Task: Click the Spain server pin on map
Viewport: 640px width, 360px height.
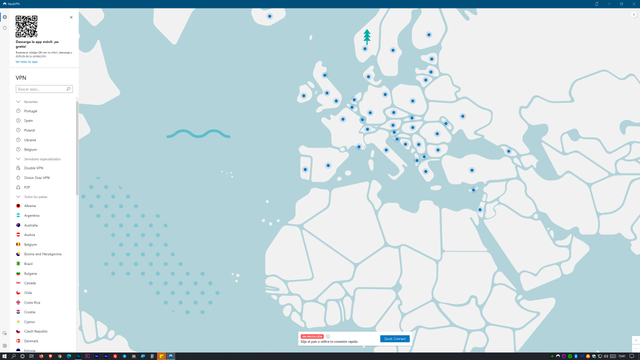Action: point(328,165)
